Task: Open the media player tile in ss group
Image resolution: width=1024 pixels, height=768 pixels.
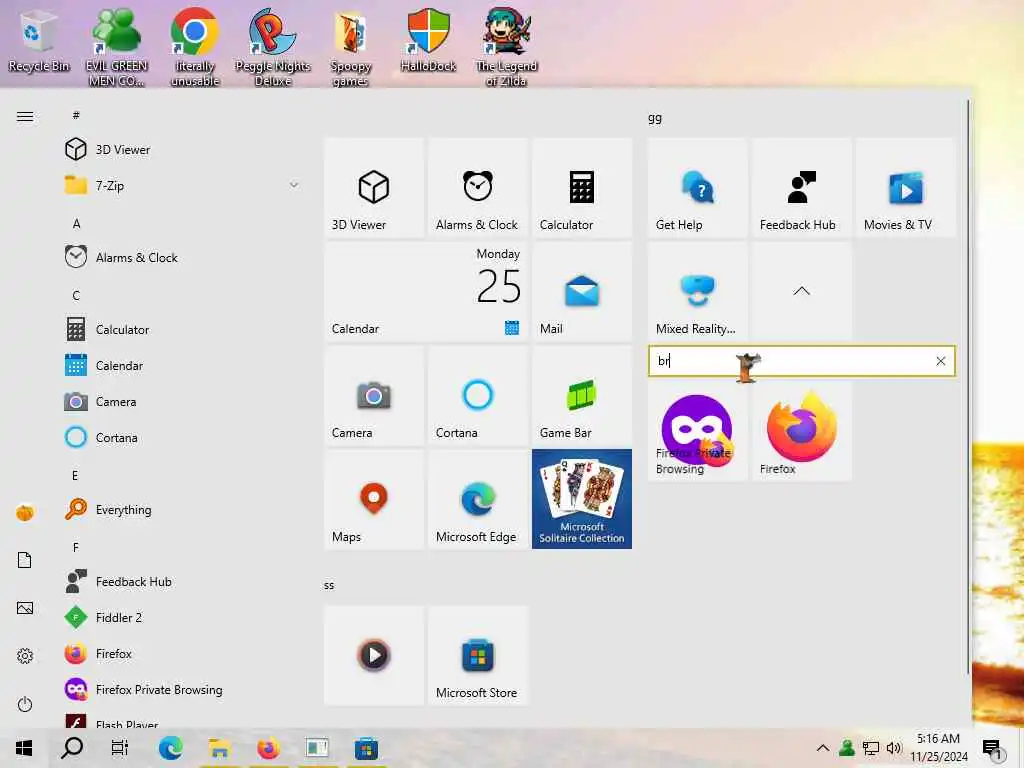Action: point(374,655)
